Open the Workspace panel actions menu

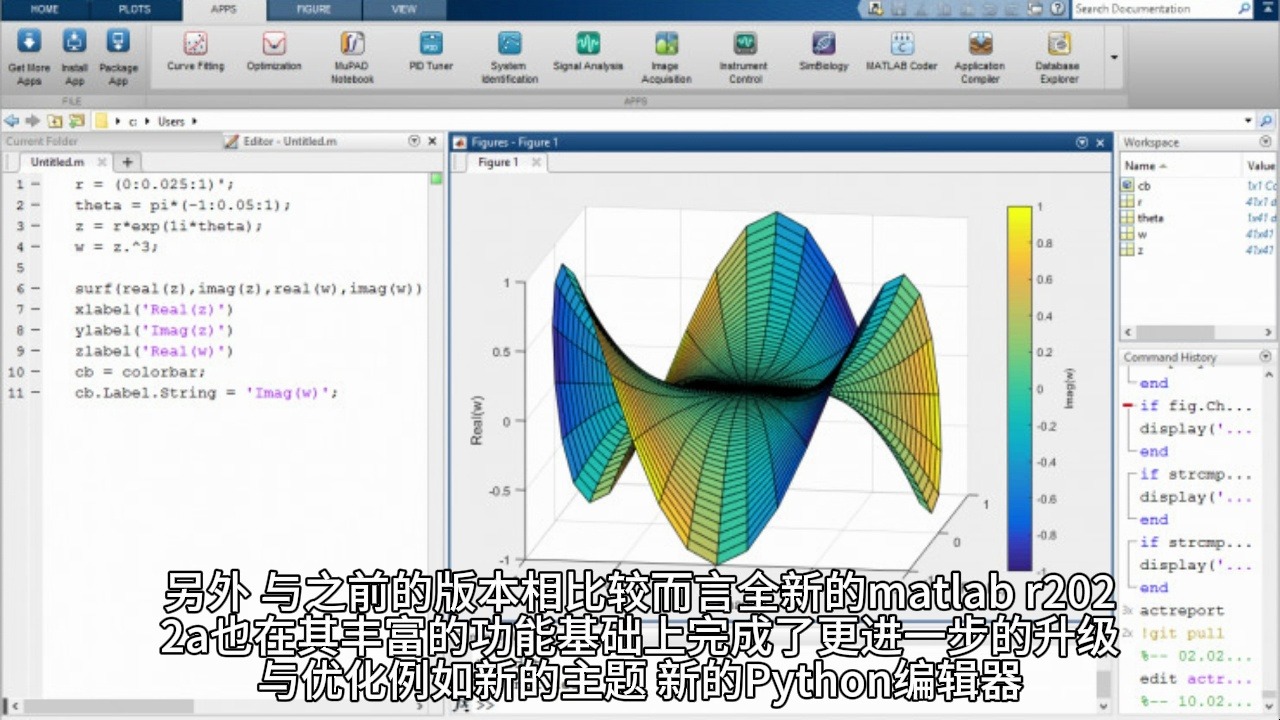pos(1262,142)
